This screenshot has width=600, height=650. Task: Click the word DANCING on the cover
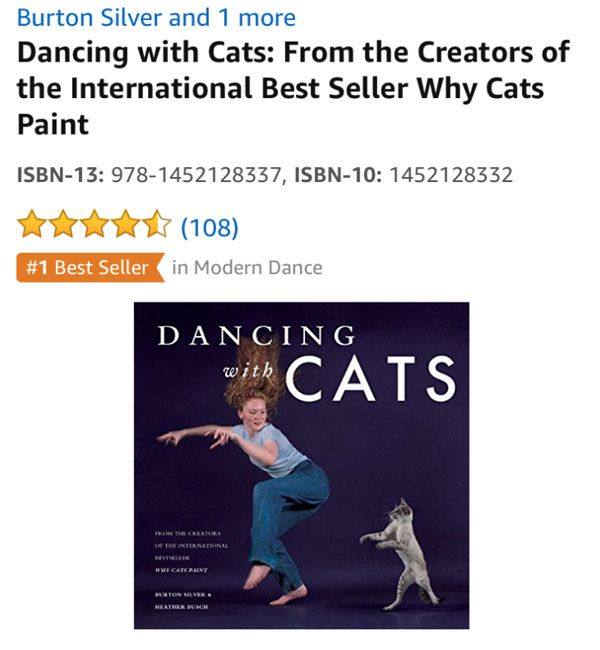[x=256, y=336]
